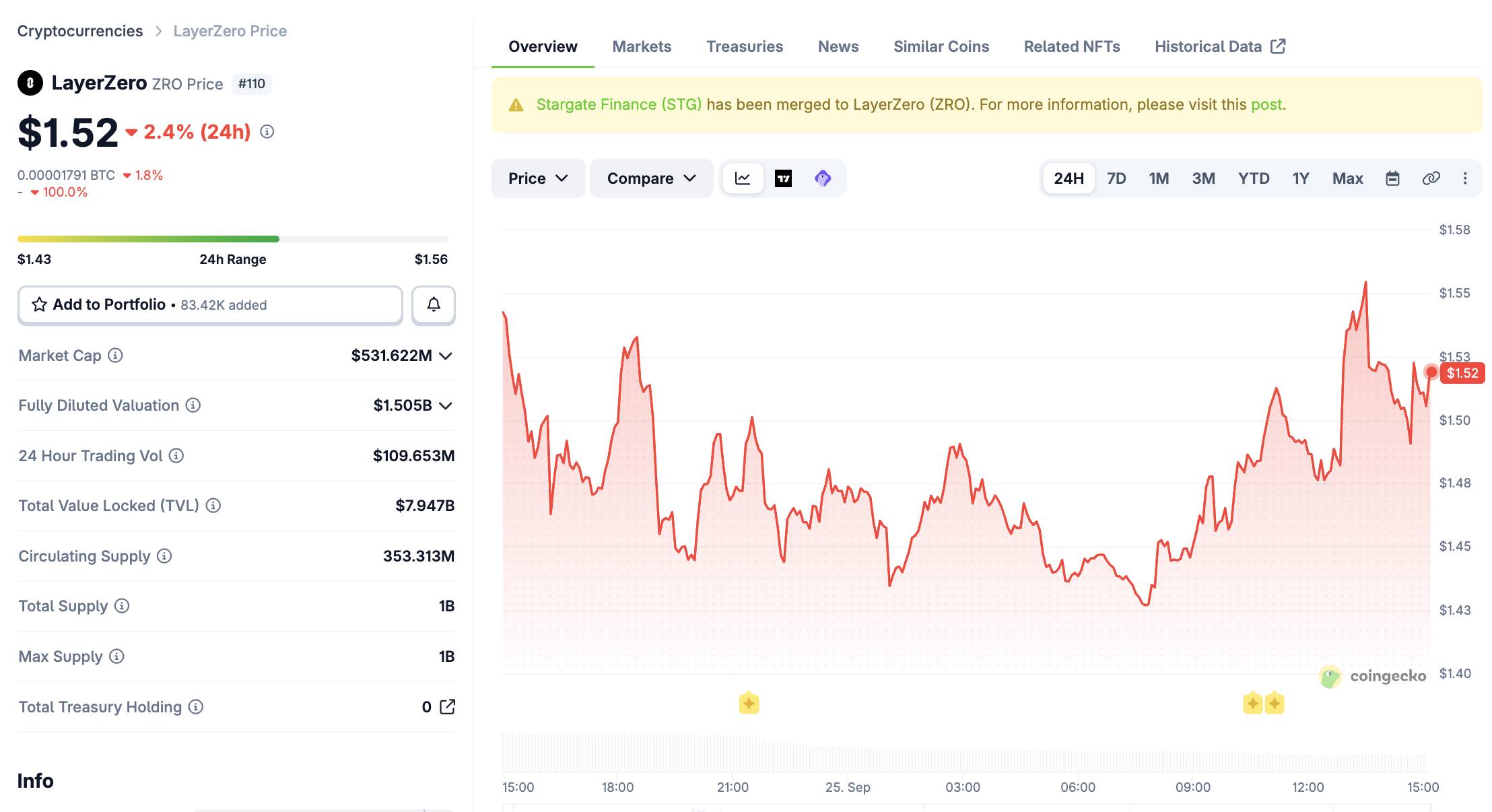Click the second news marker near 11:00
Screen dimensions: 1492x812
[1274, 704]
